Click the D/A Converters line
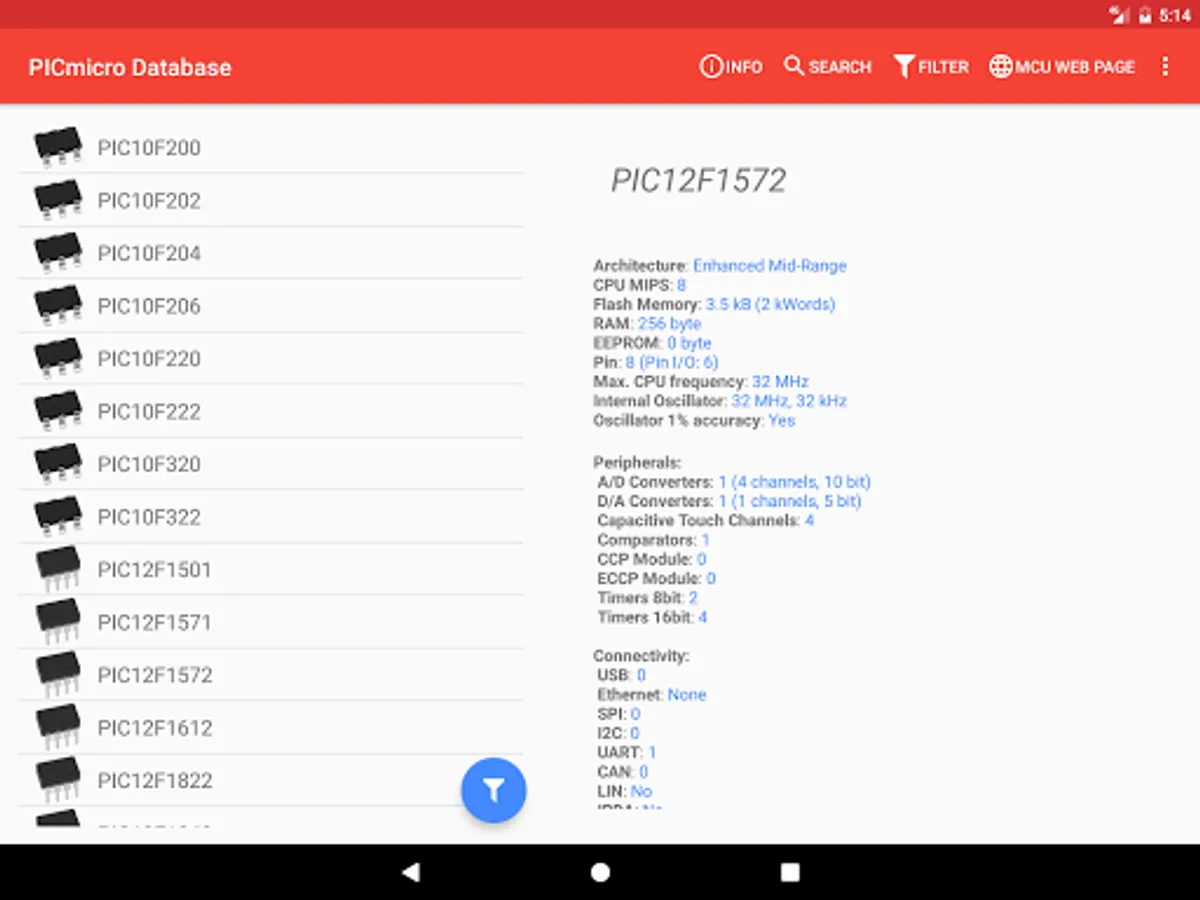This screenshot has width=1200, height=900. [729, 501]
